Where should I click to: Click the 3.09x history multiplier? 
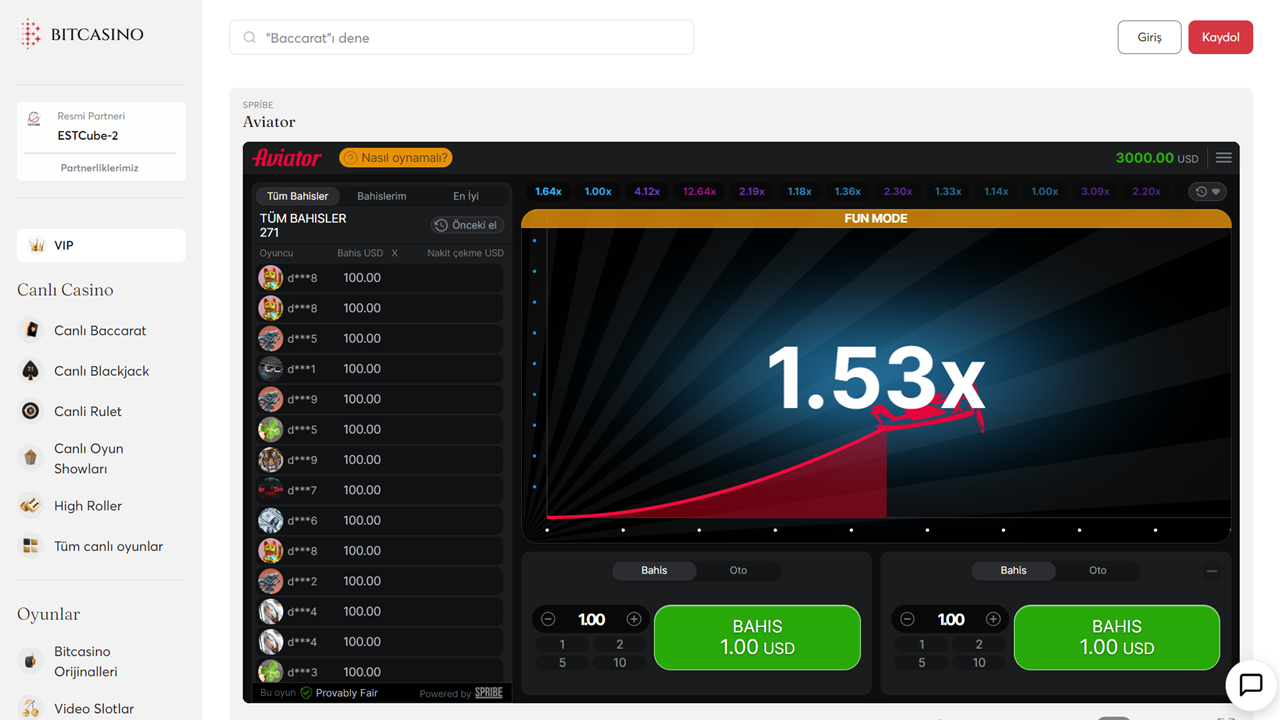(1095, 191)
